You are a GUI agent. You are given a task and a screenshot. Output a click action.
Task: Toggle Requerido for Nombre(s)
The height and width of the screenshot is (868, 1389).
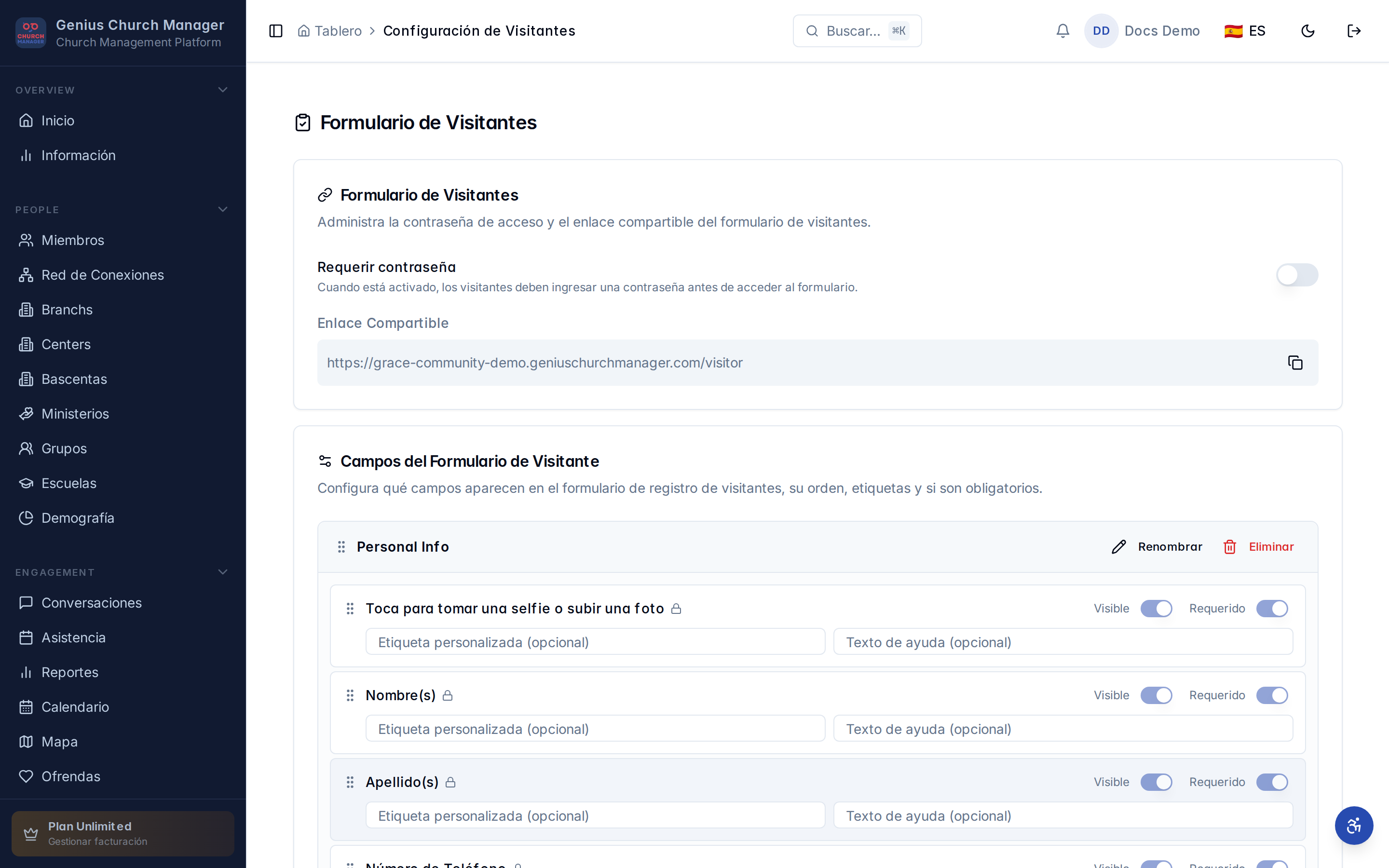[1272, 695]
